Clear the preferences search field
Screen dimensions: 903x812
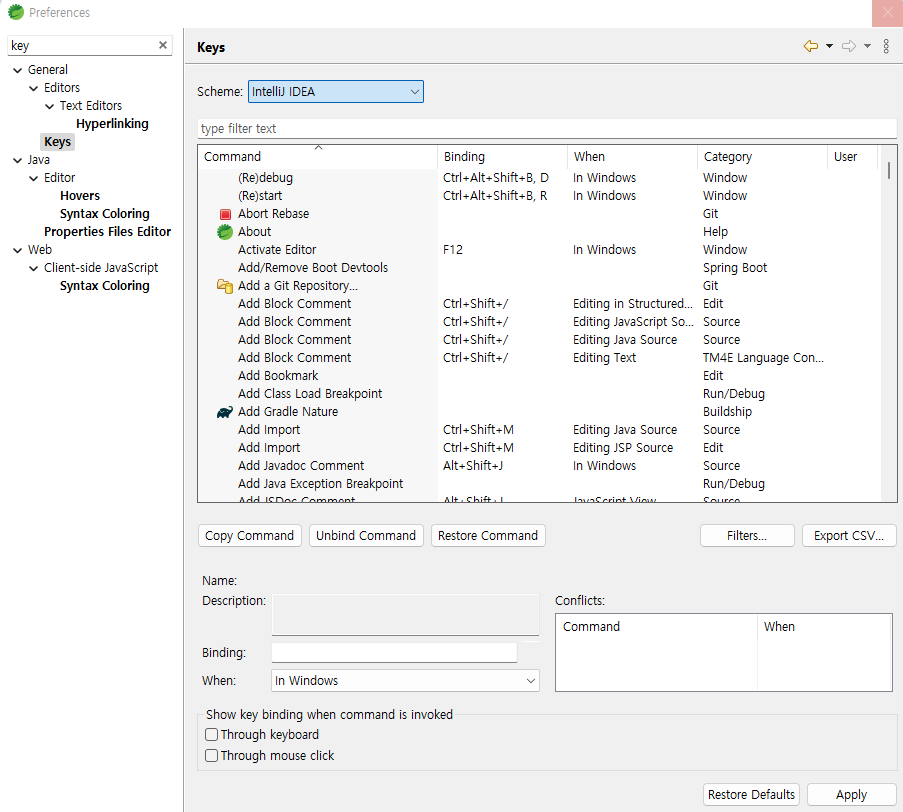[163, 45]
